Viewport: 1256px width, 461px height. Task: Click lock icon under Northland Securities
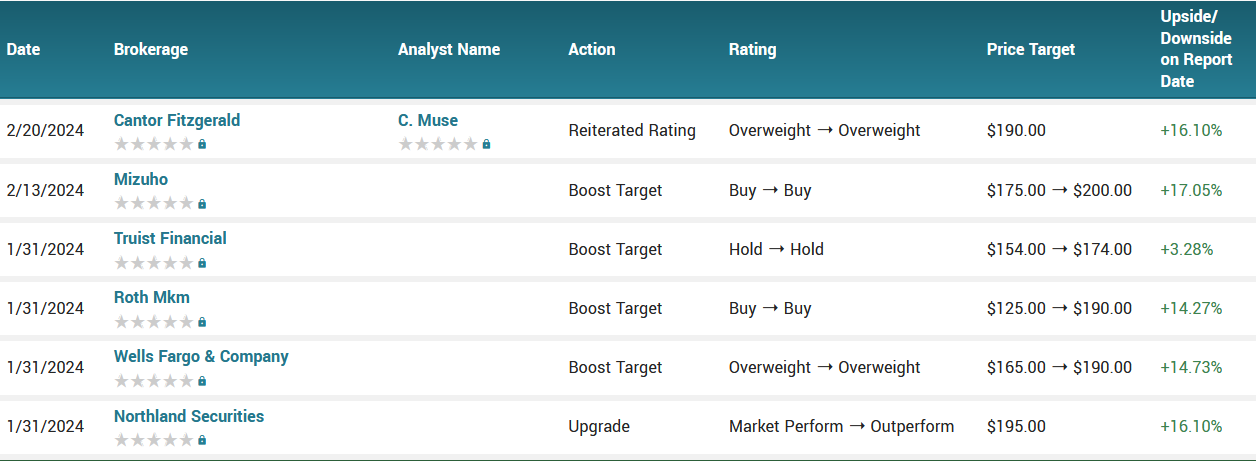click(202, 440)
